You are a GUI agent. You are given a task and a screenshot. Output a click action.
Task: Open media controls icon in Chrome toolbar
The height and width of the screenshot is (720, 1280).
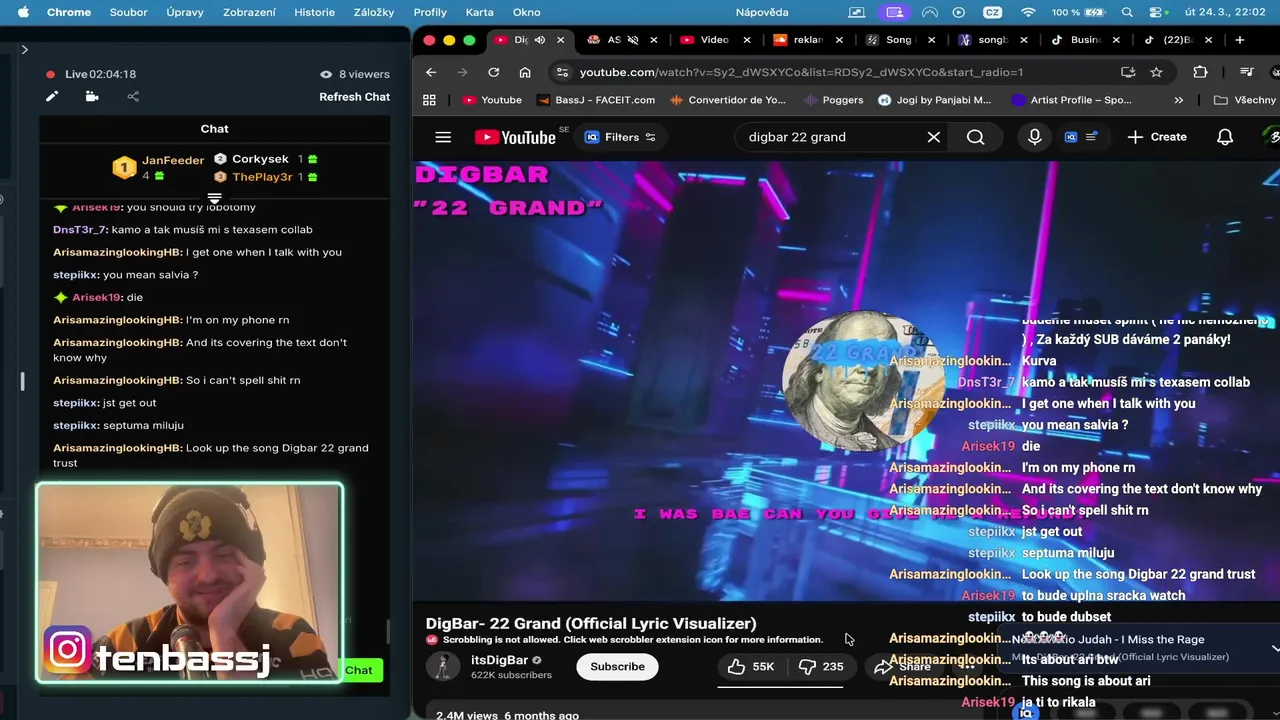point(1246,72)
